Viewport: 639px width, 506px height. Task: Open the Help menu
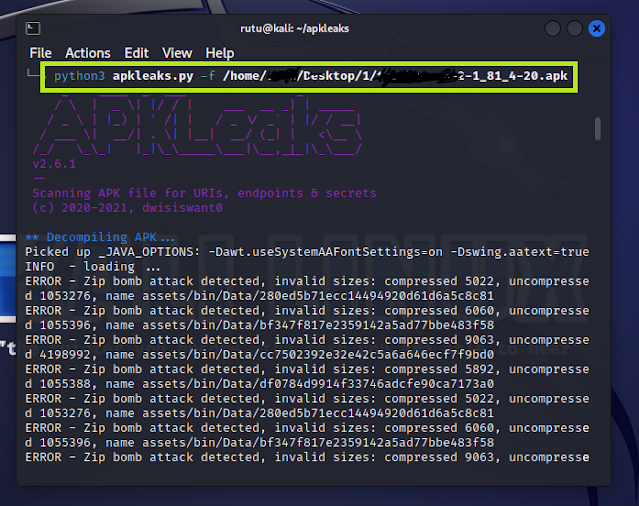(x=220, y=53)
